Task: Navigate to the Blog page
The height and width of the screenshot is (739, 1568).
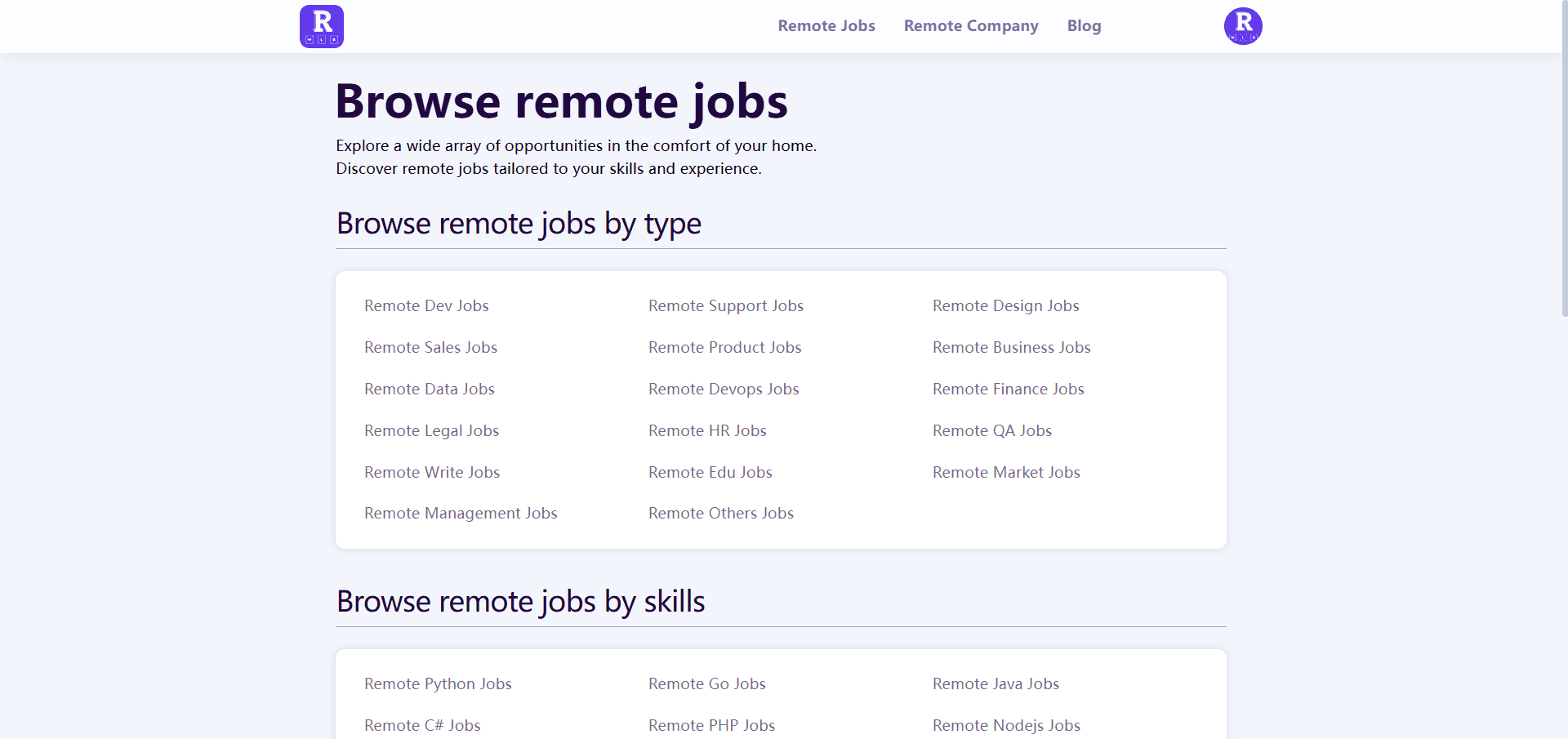Action: click(1084, 25)
